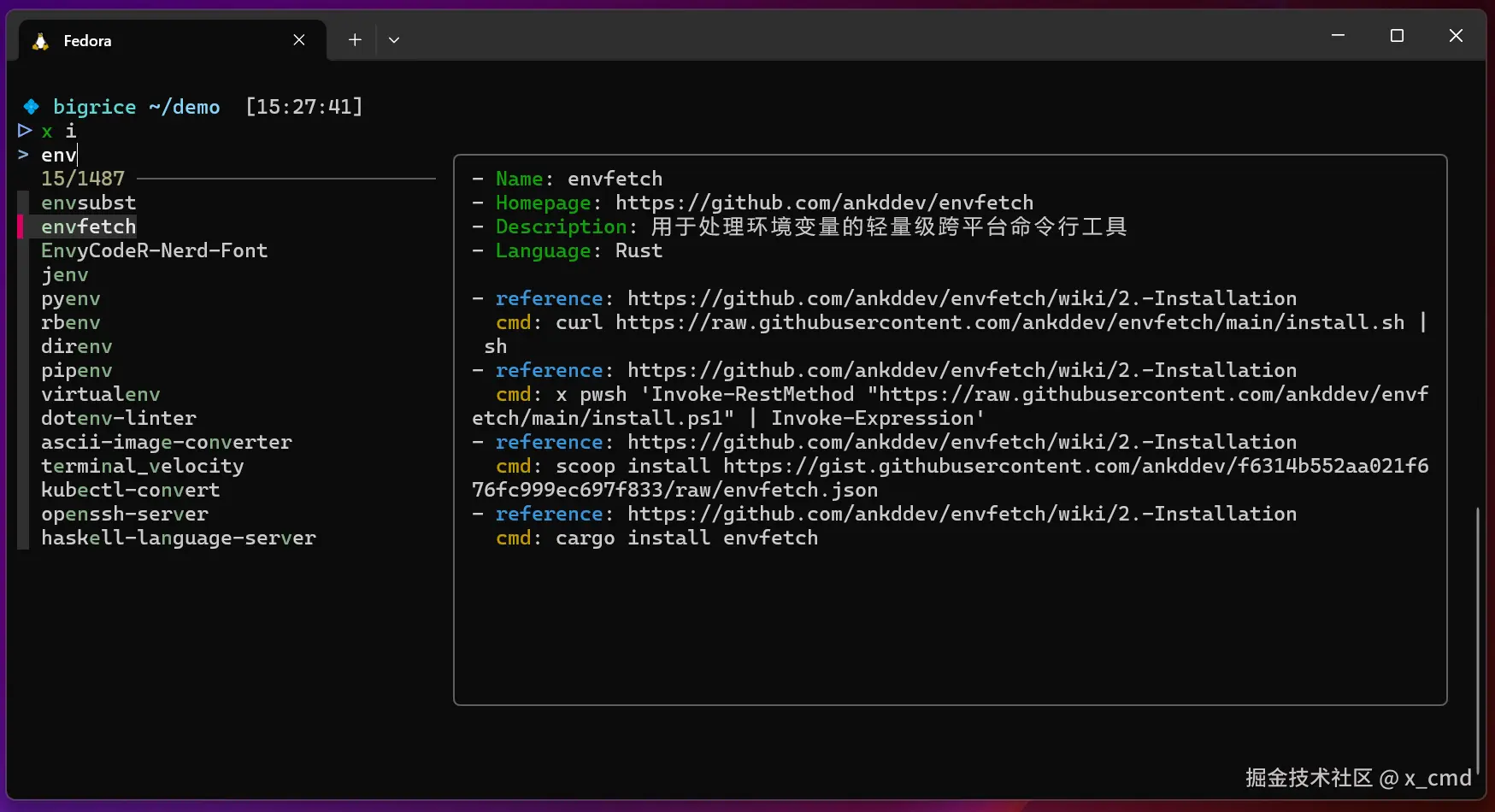Select terminal_velocity in the results list

tap(143, 466)
